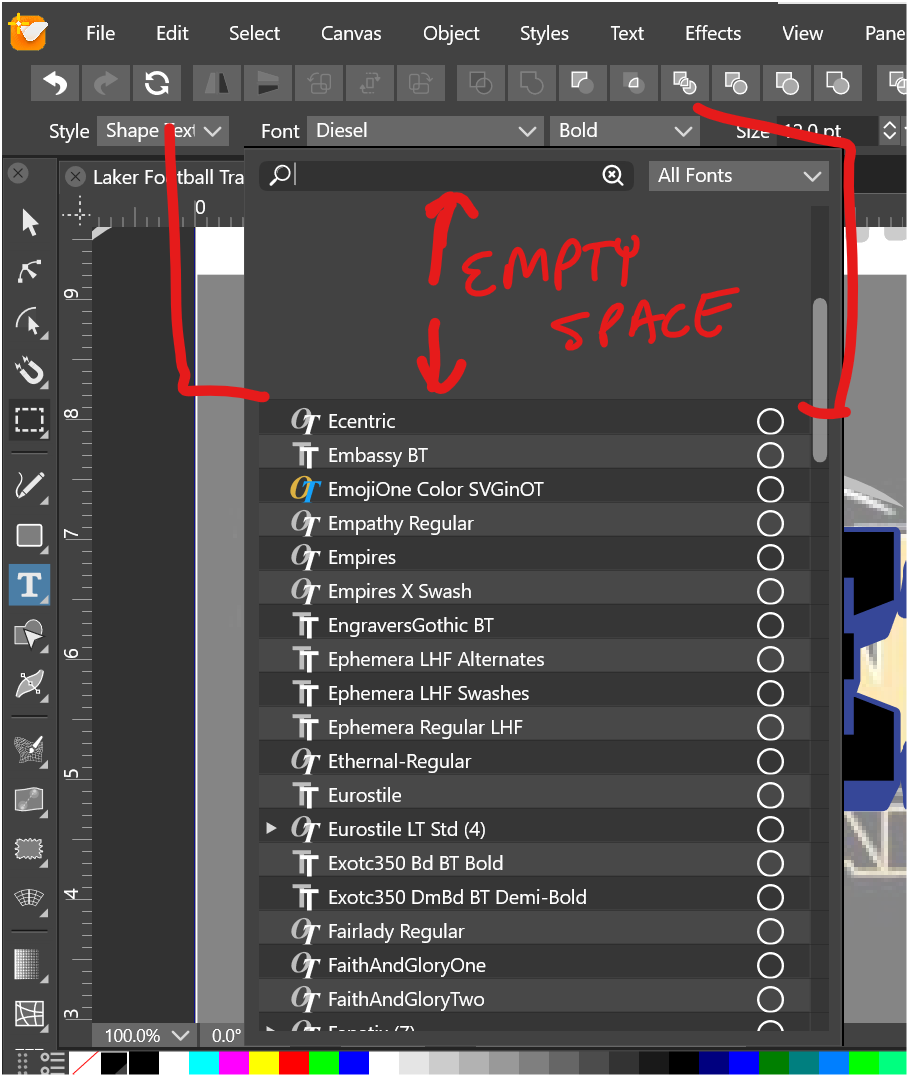Viewport: 908px width, 1076px height.
Task: Select the Text tool
Action: click(x=30, y=584)
